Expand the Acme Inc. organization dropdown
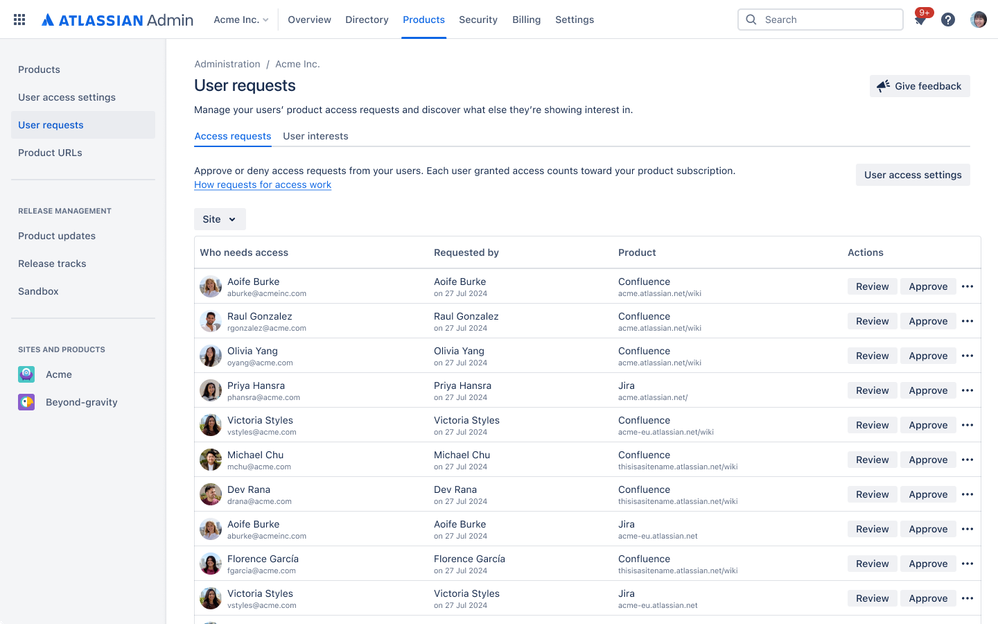 (x=241, y=20)
